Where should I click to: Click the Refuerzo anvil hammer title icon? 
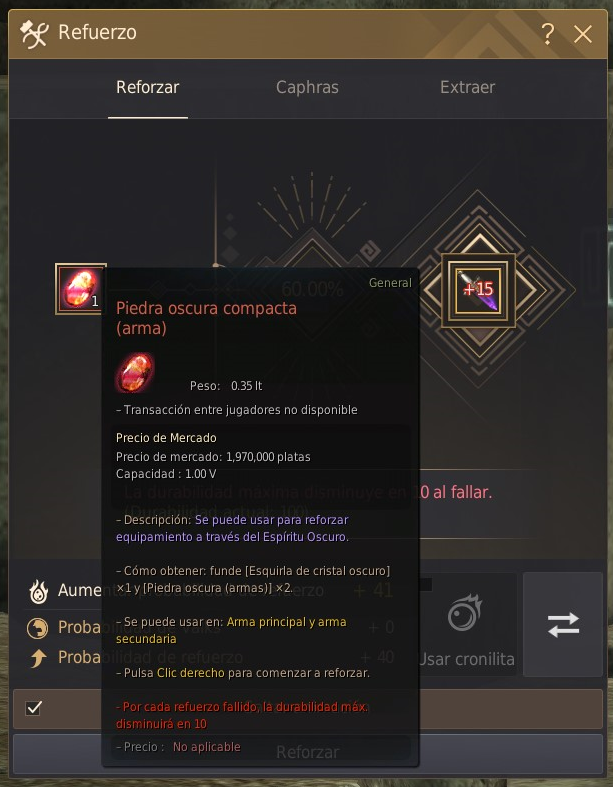[34, 34]
